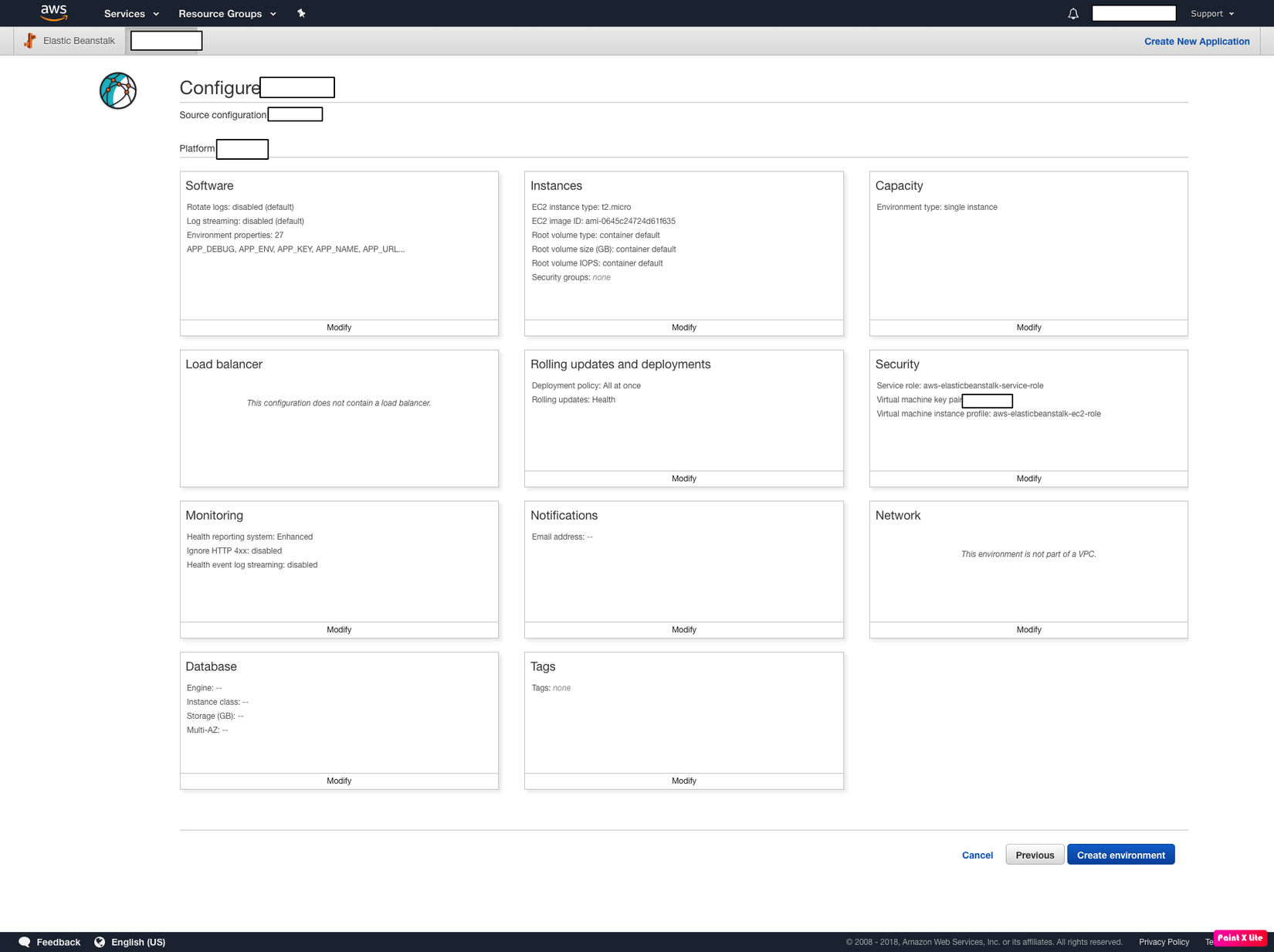Click the Feedback speech bubble icon
The width and height of the screenshot is (1274, 952).
coord(25,942)
